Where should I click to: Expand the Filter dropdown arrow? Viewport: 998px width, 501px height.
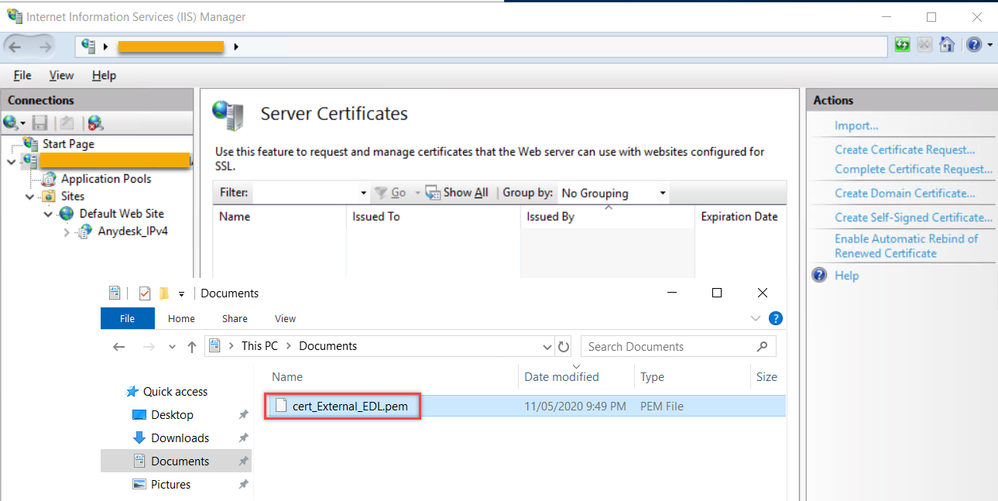pyautogui.click(x=363, y=193)
